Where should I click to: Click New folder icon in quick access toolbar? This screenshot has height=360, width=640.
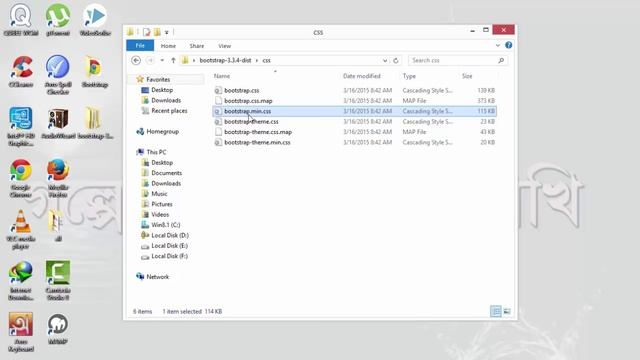pyautogui.click(x=157, y=32)
